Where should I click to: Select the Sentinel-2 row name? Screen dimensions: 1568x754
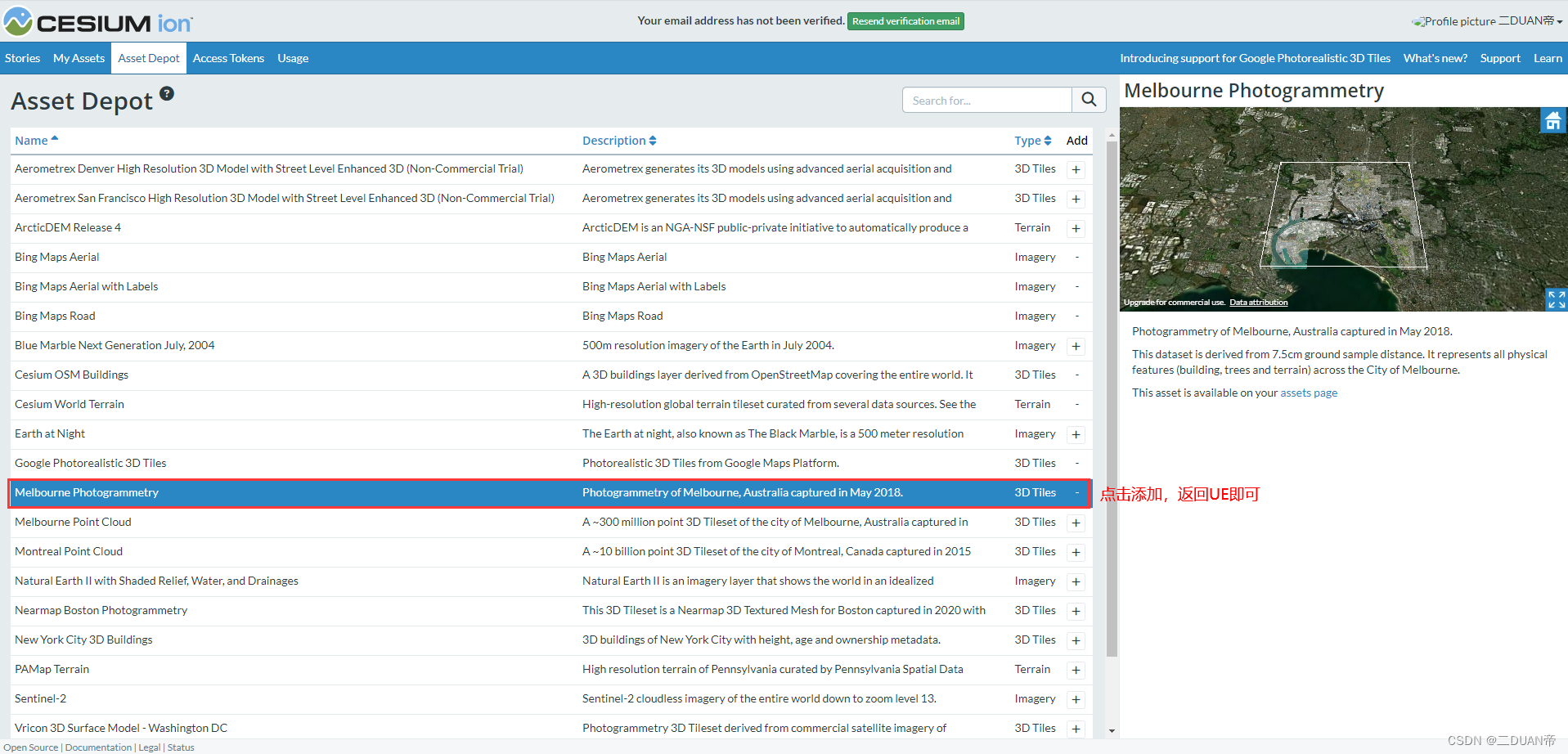click(x=40, y=698)
